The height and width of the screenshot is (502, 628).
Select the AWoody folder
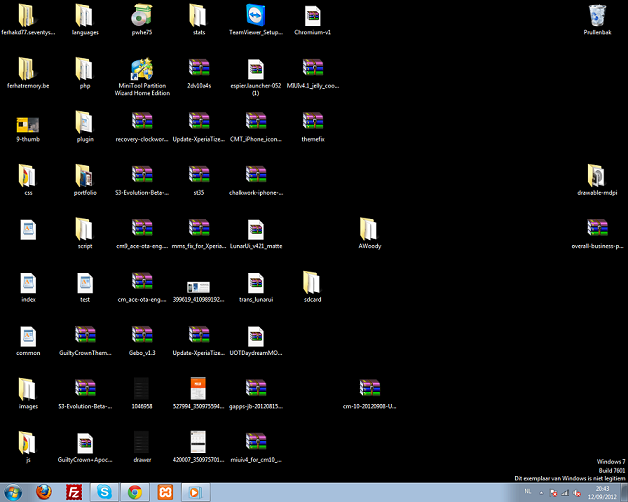point(369,229)
